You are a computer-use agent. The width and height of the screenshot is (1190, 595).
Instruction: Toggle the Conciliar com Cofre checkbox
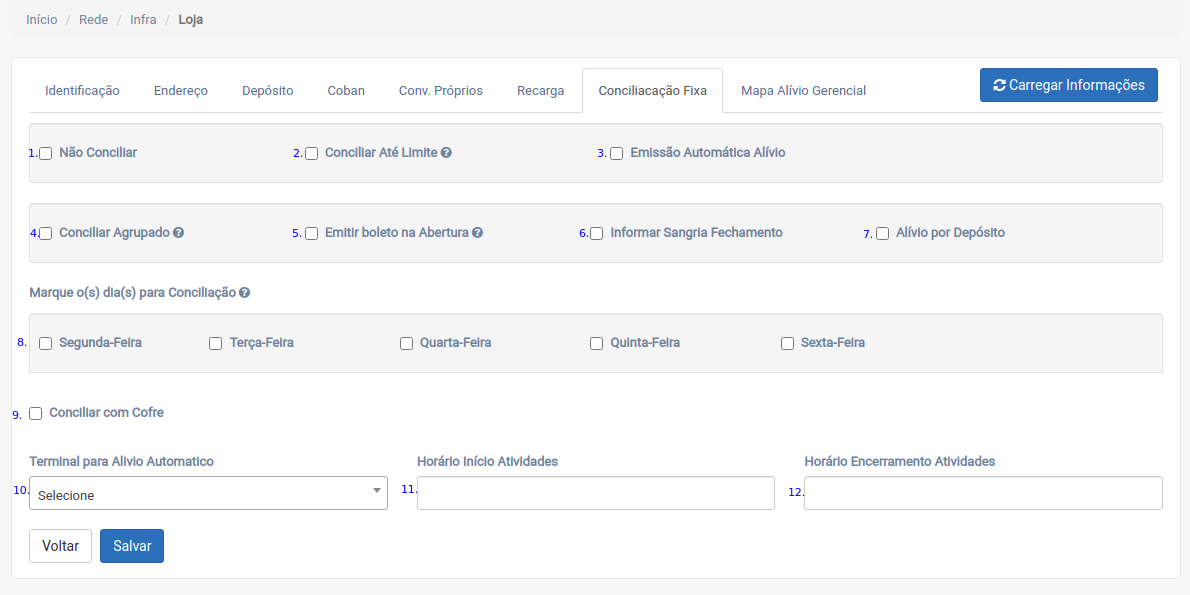36,414
